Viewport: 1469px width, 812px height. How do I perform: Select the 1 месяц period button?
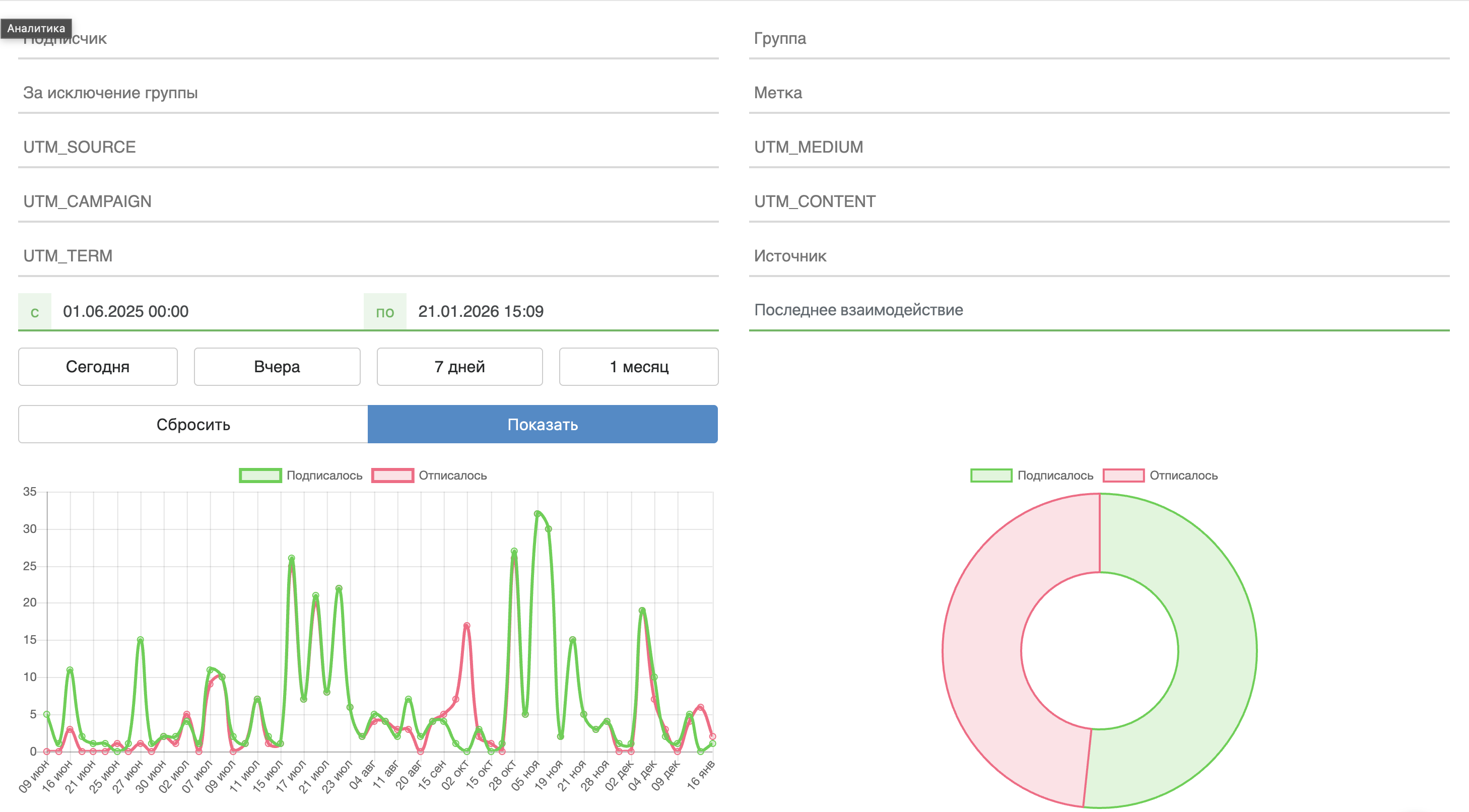(x=638, y=367)
